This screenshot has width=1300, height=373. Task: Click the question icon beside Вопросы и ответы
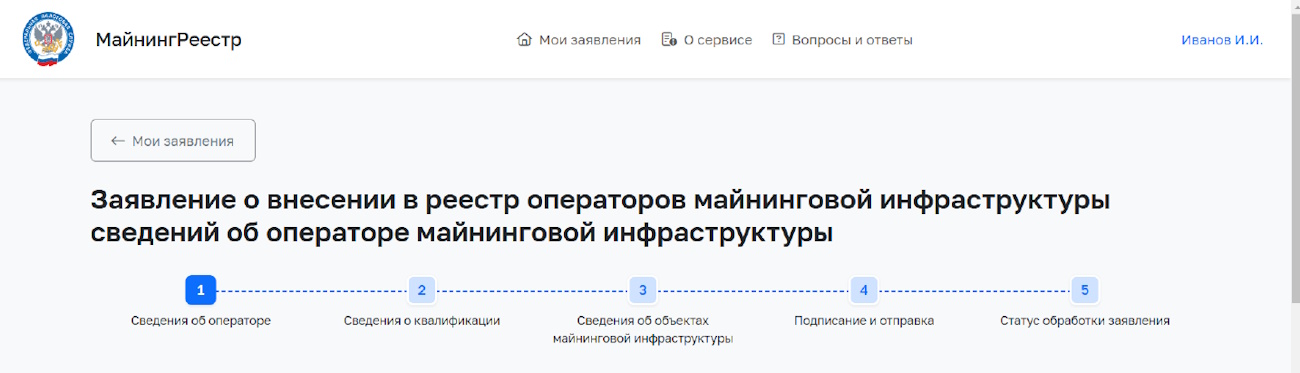click(x=778, y=40)
